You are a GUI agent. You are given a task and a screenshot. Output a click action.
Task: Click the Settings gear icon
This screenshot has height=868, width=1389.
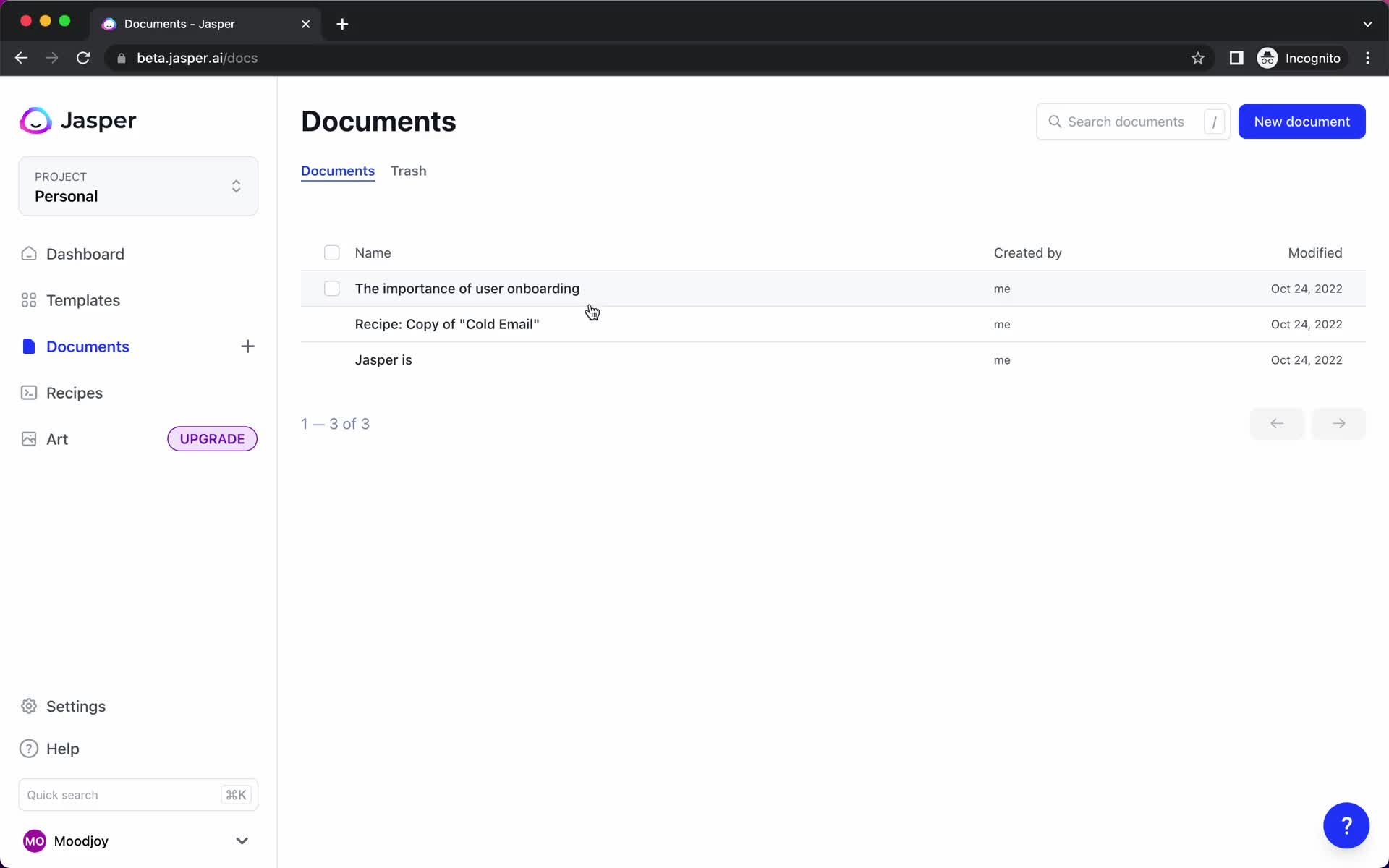(x=29, y=706)
